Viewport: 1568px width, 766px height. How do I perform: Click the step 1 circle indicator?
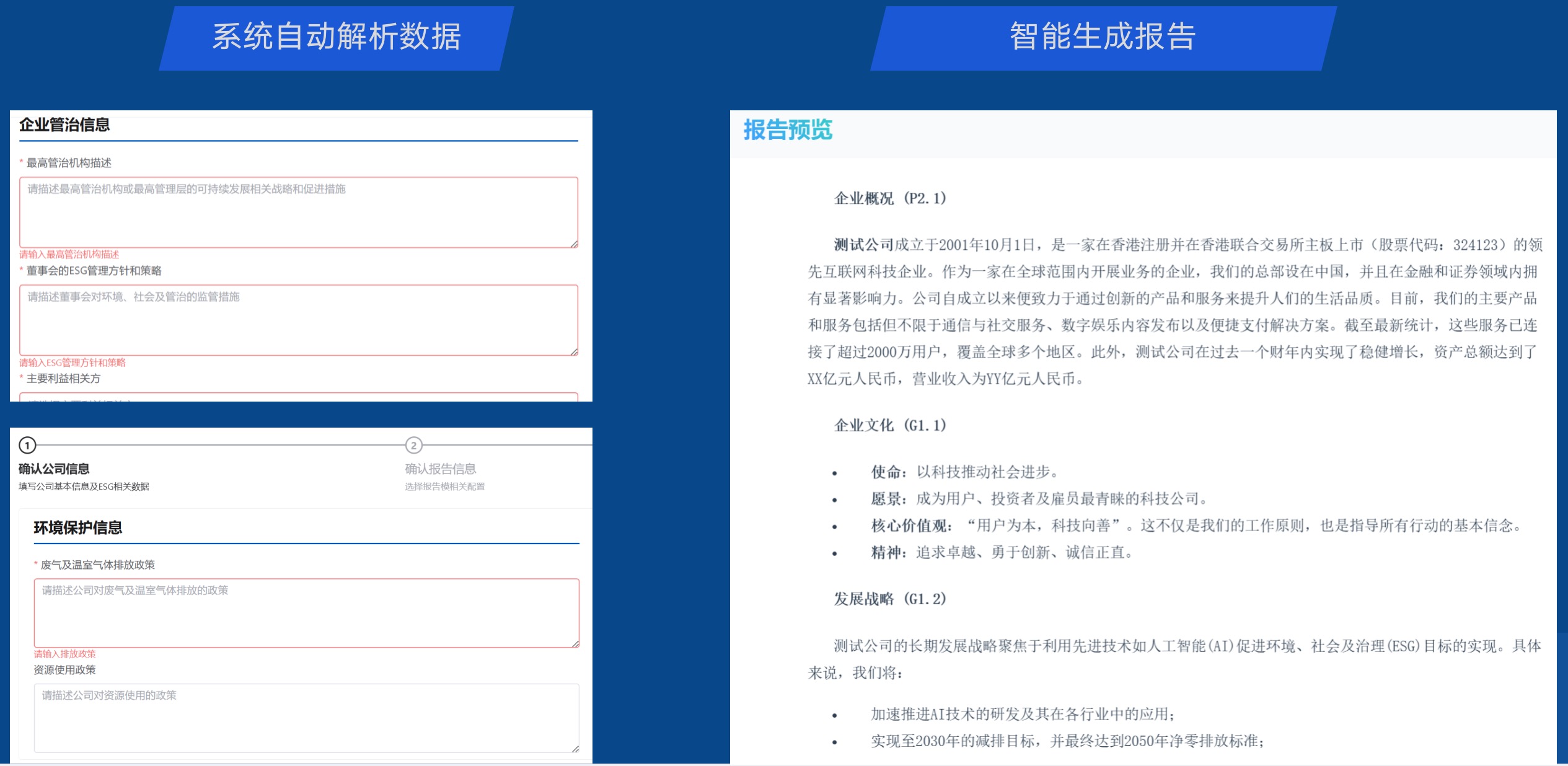pos(27,445)
